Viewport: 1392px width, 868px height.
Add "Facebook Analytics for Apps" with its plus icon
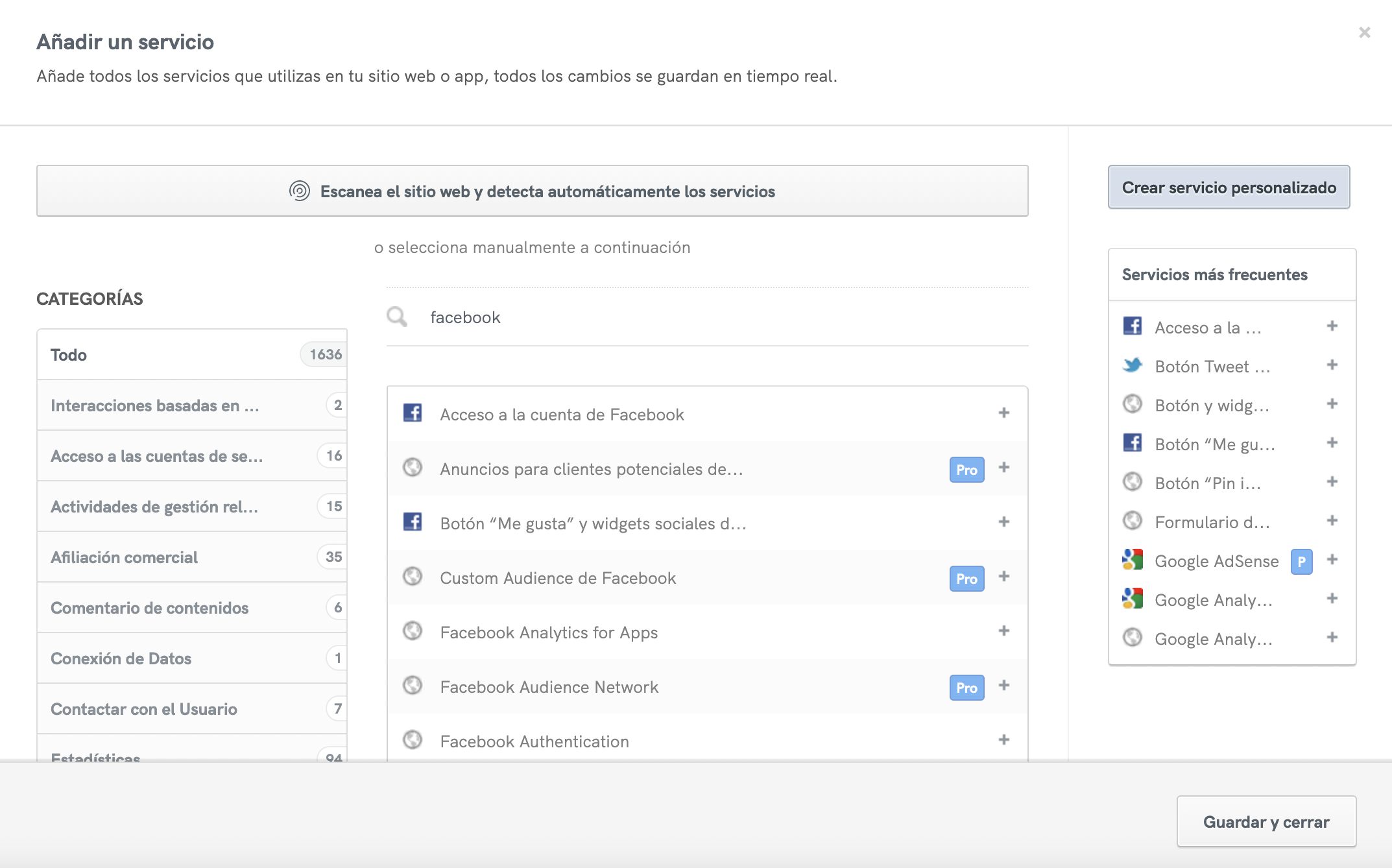pyautogui.click(x=1003, y=631)
